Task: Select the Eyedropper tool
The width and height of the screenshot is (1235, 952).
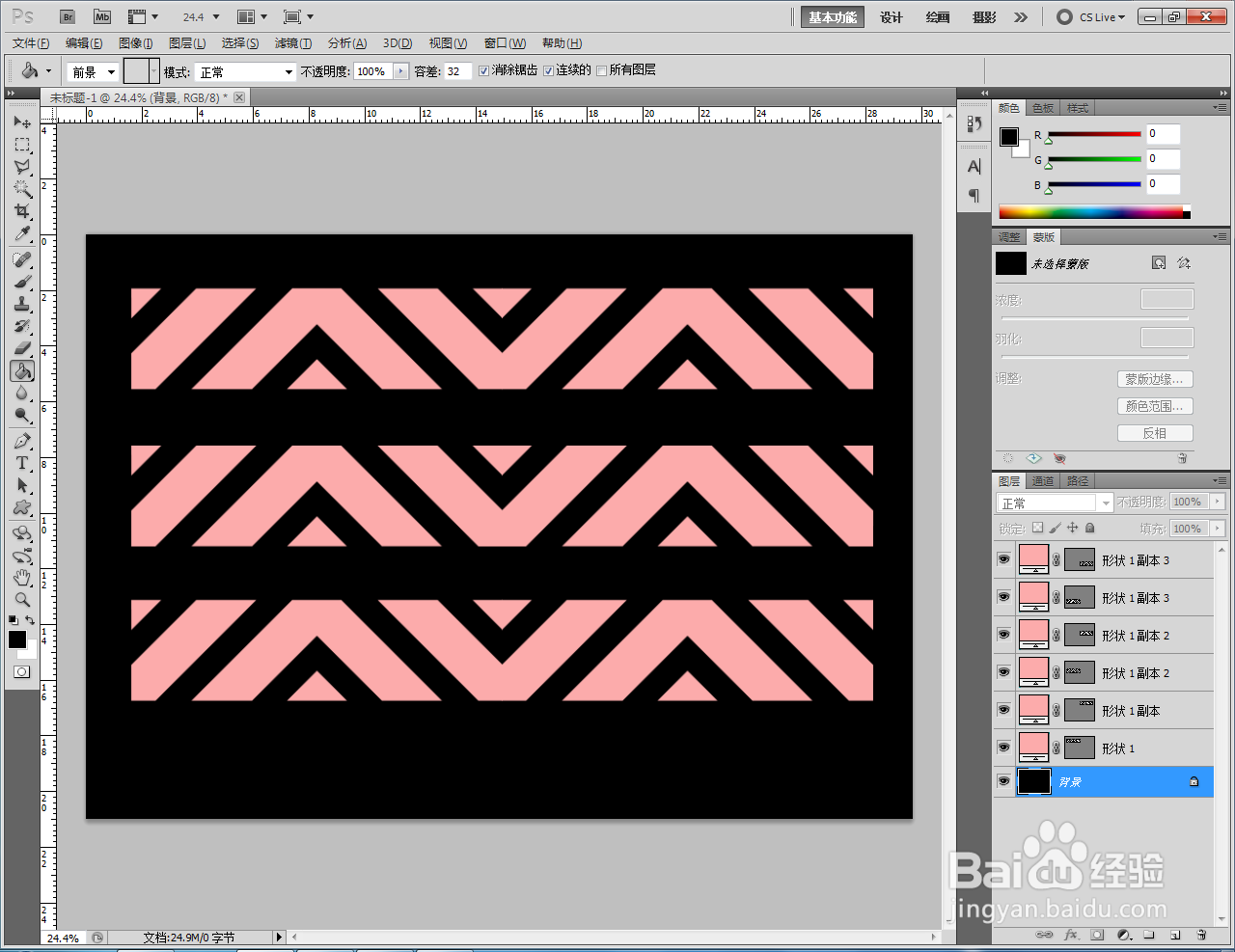Action: (x=22, y=233)
